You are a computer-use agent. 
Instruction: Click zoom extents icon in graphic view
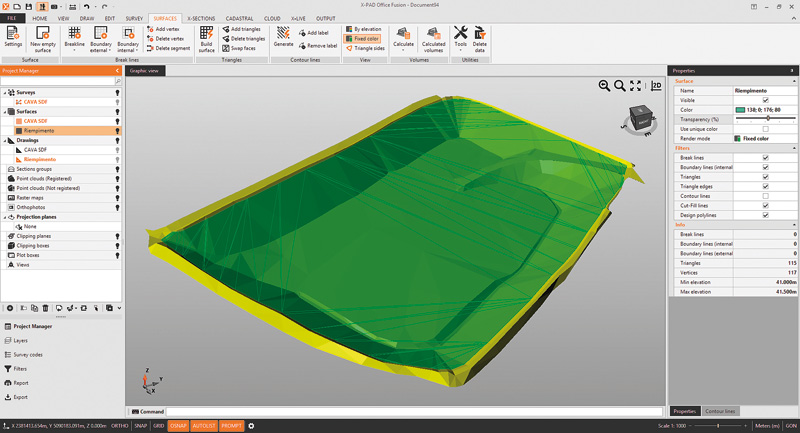coord(636,86)
